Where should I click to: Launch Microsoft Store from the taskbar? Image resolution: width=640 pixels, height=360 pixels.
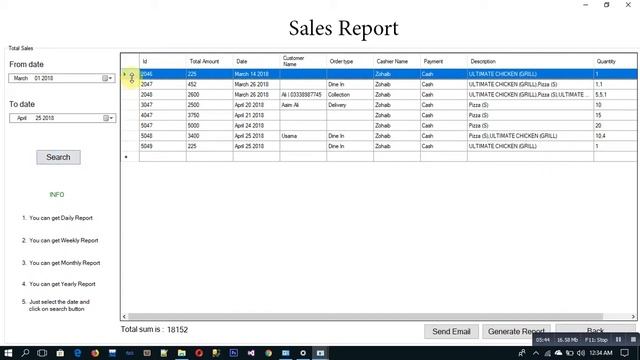click(60, 353)
